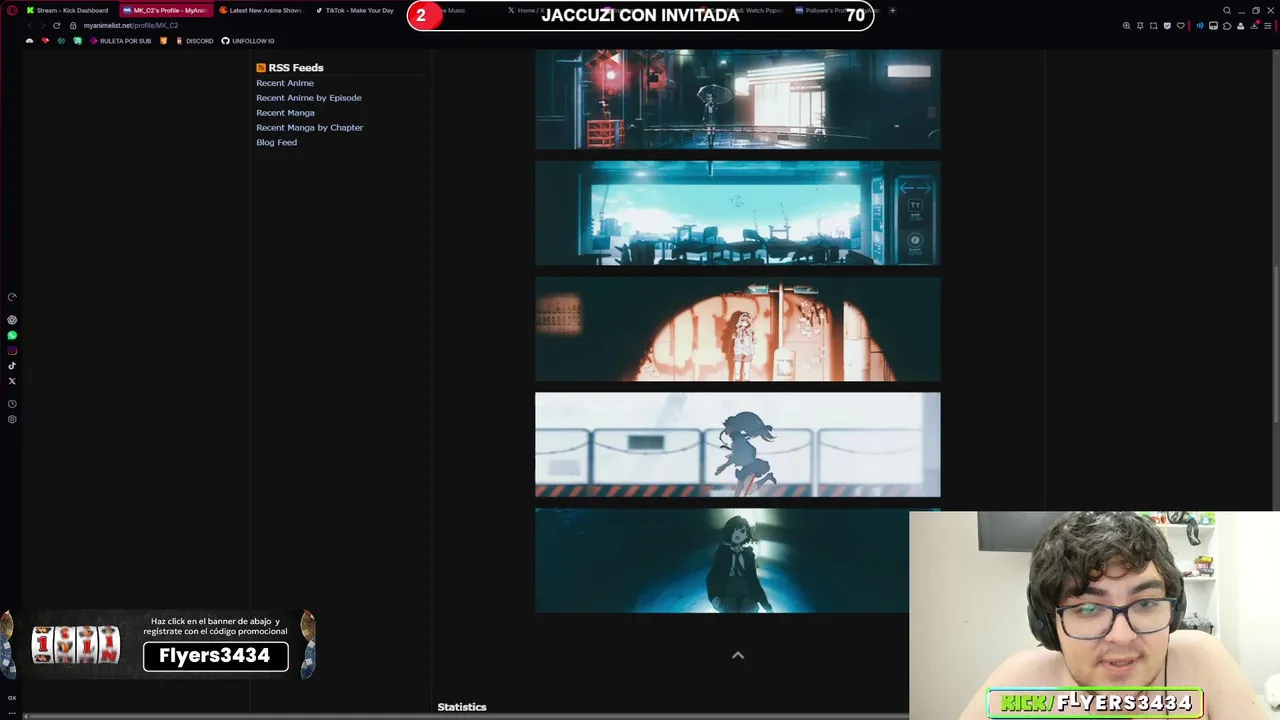Viewport: 1280px width, 720px height.
Task: Click the pin icon in address bar
Action: click(1140, 26)
